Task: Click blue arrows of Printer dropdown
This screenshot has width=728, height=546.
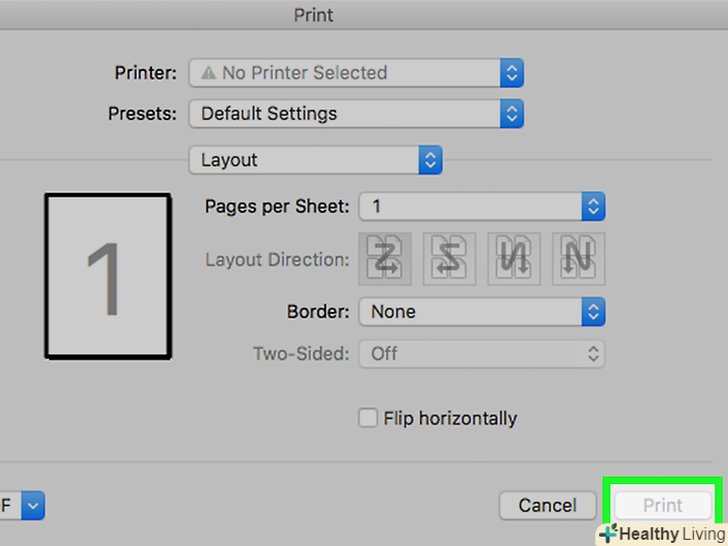Action: pos(512,73)
